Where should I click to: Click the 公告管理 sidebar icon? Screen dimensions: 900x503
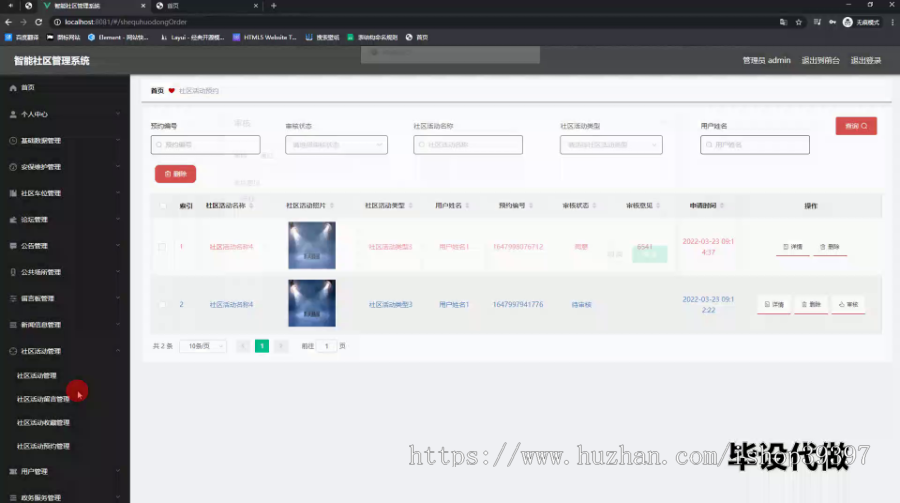[13, 246]
